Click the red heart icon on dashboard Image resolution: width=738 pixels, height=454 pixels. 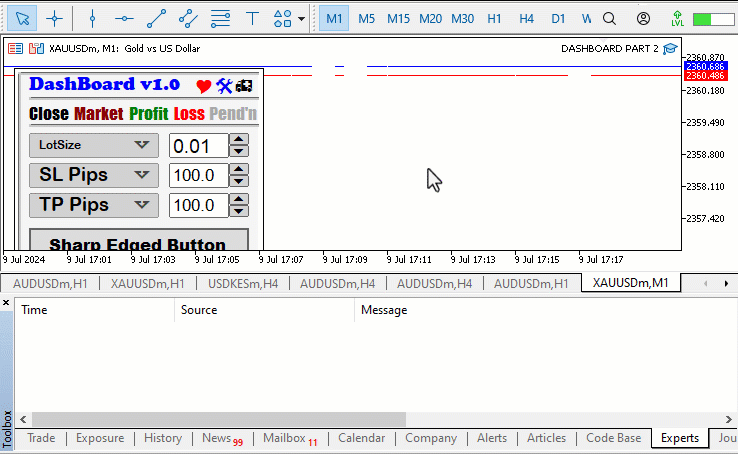pyautogui.click(x=203, y=86)
